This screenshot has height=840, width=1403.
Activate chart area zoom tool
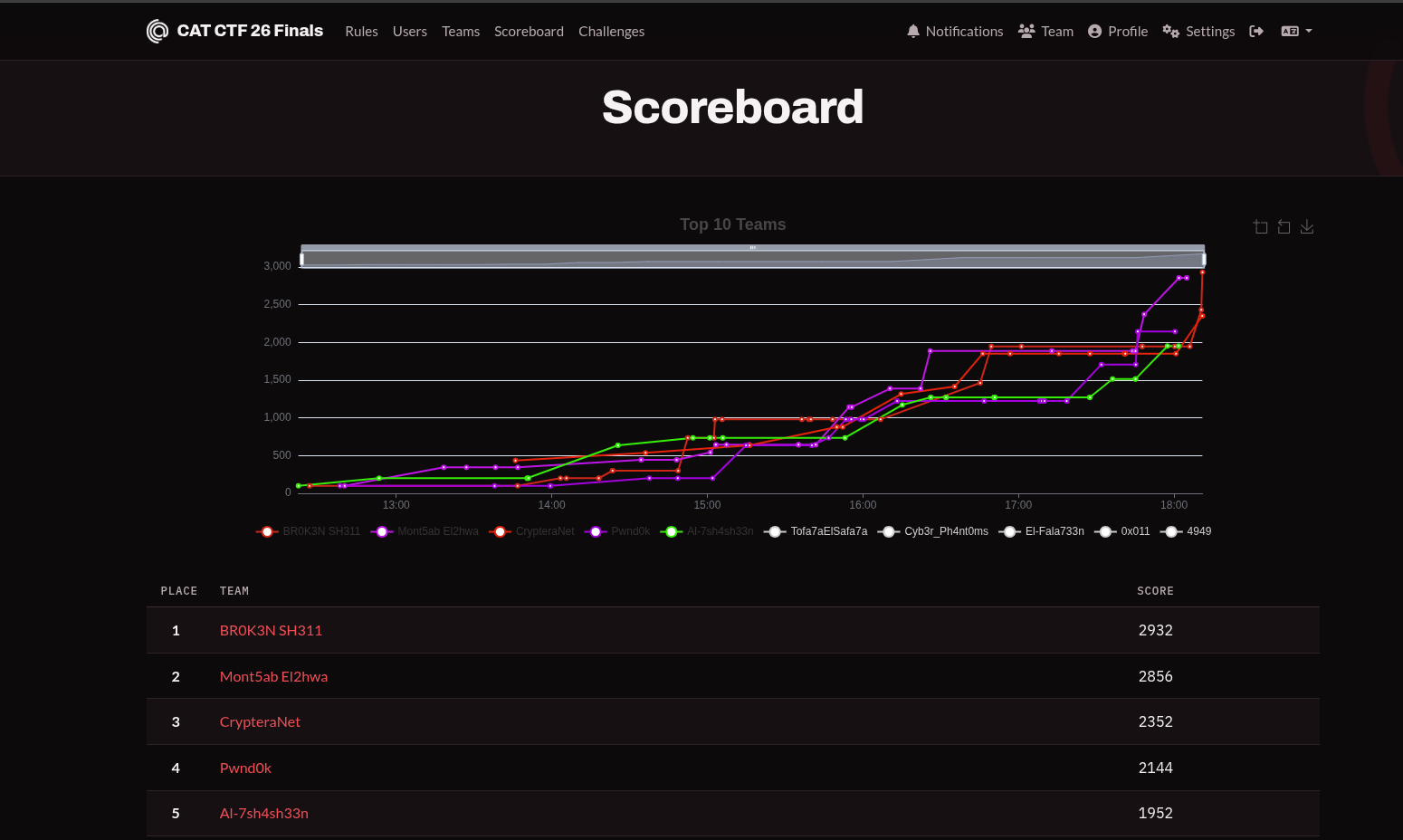click(1260, 227)
